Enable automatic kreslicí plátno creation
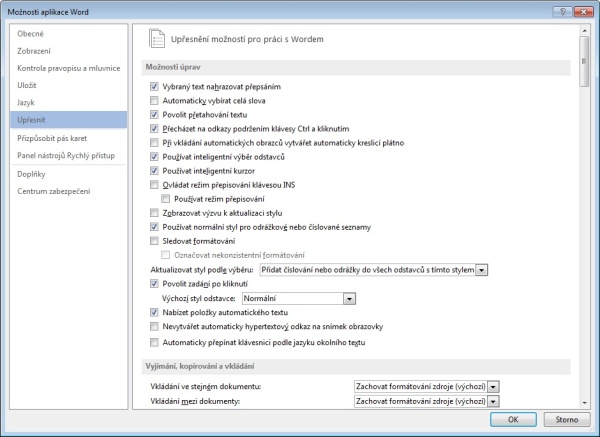The width and height of the screenshot is (600, 437). point(154,143)
